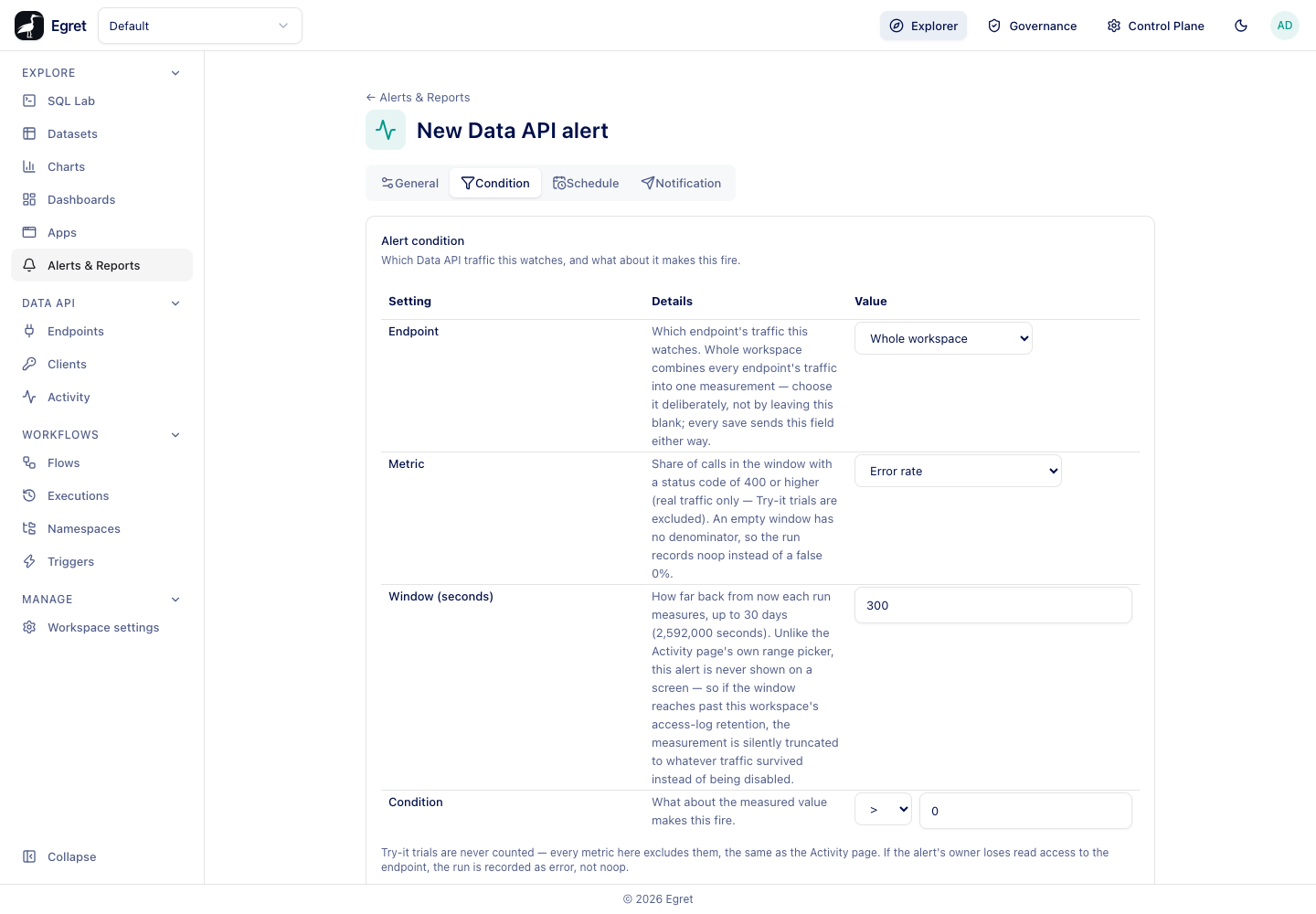
Task: Open the Executions page
Action: [101, 495]
